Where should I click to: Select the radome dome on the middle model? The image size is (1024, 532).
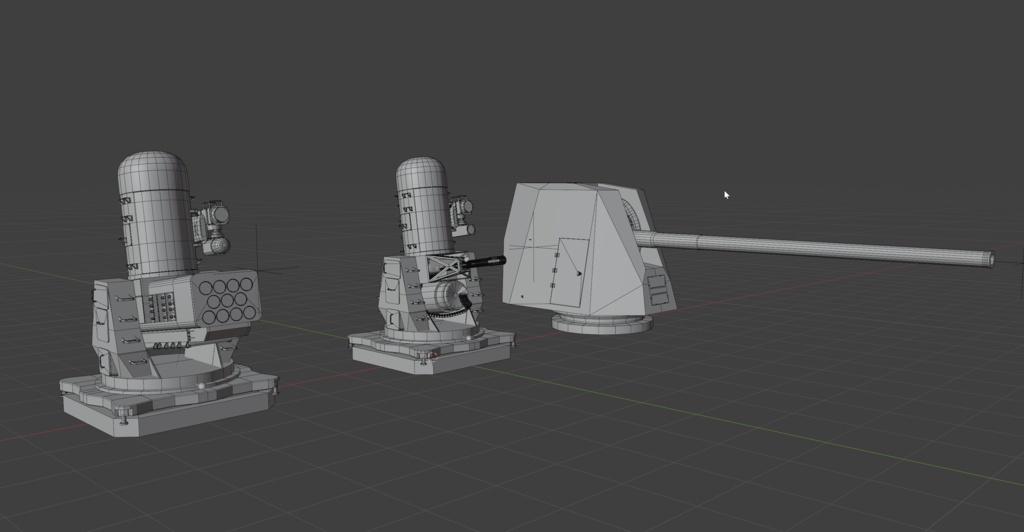[422, 206]
